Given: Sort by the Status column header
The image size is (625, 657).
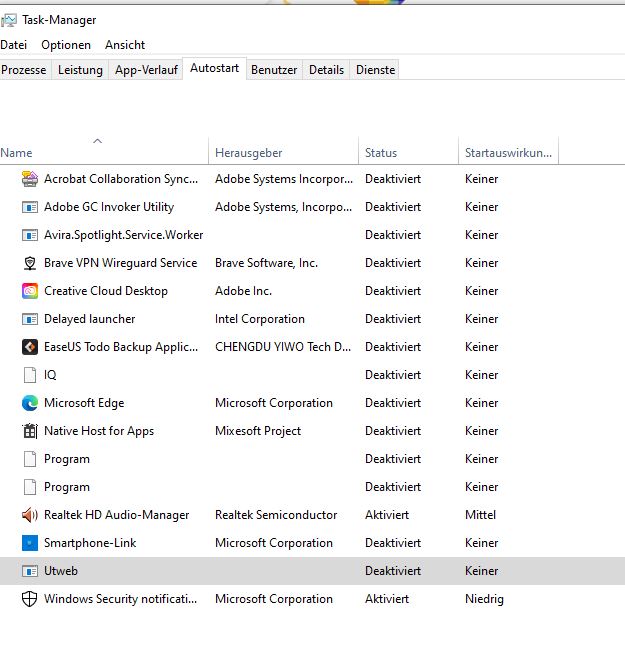Looking at the screenshot, I should [408, 153].
